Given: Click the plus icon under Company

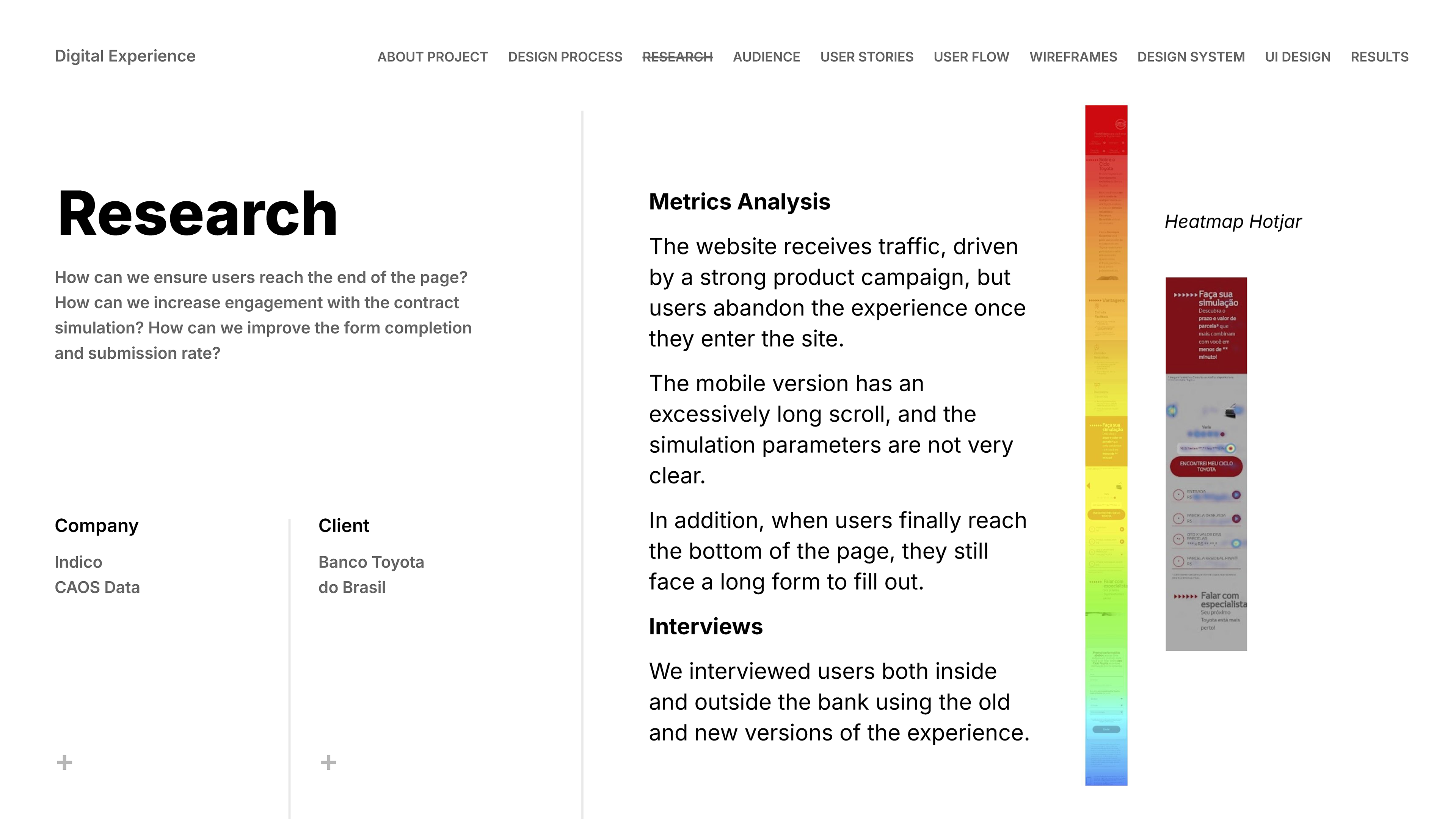Looking at the screenshot, I should (x=64, y=763).
